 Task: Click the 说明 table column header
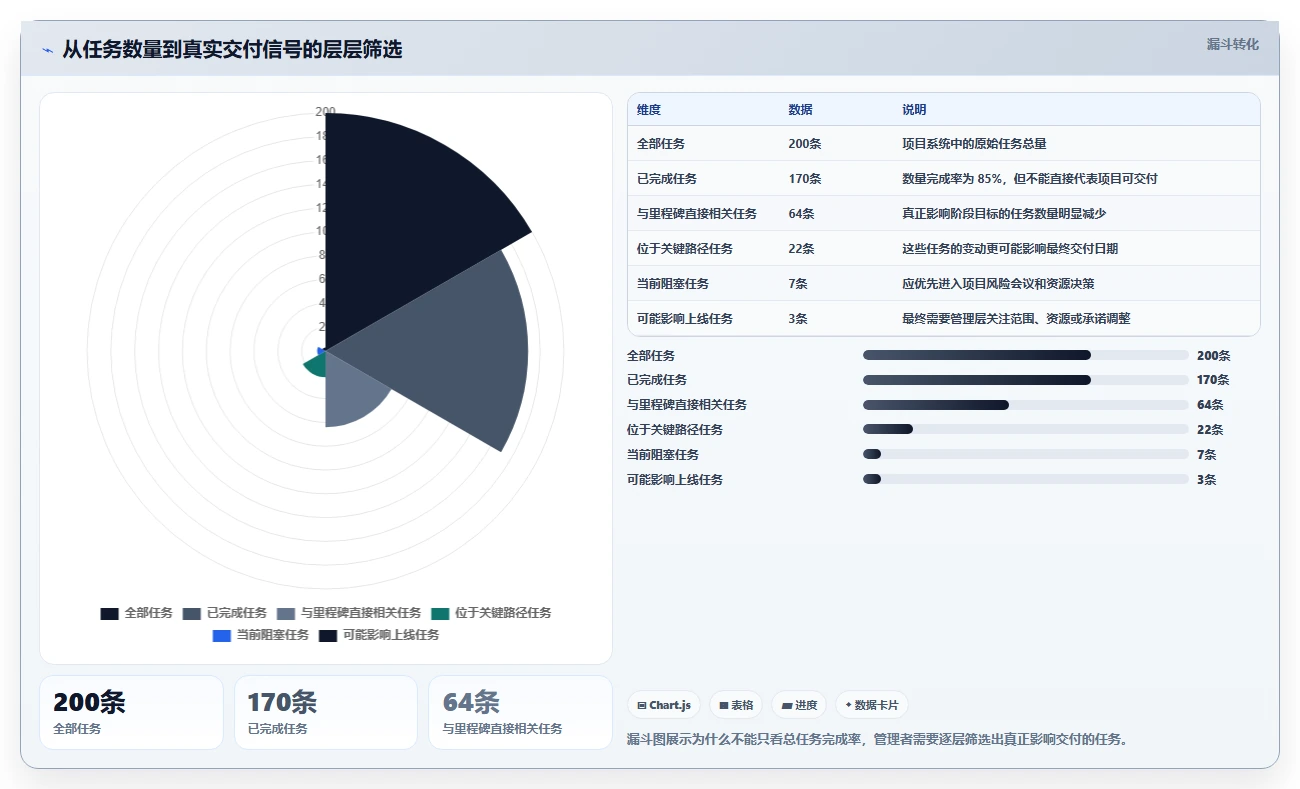point(914,110)
